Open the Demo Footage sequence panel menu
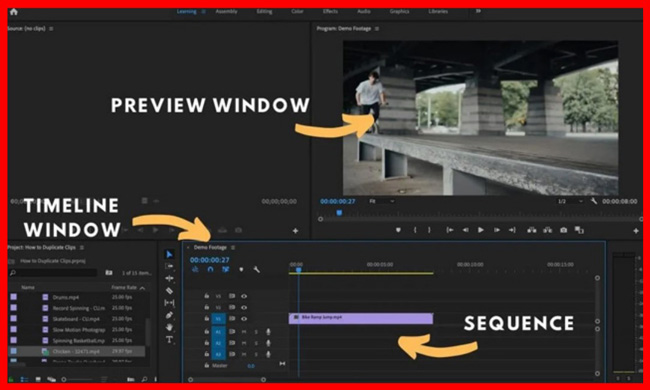Viewport: 650px width, 390px height. 233,247
